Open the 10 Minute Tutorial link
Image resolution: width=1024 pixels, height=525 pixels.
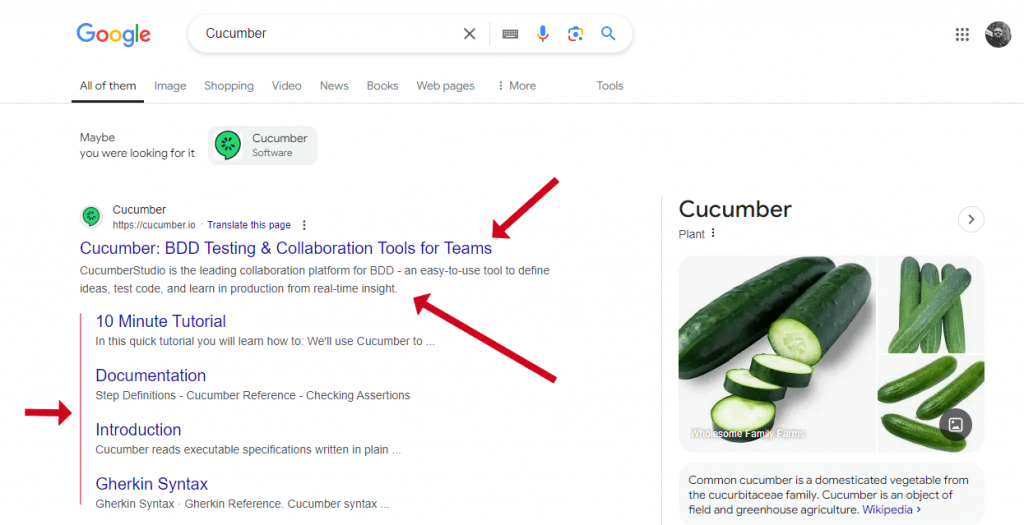(x=161, y=321)
